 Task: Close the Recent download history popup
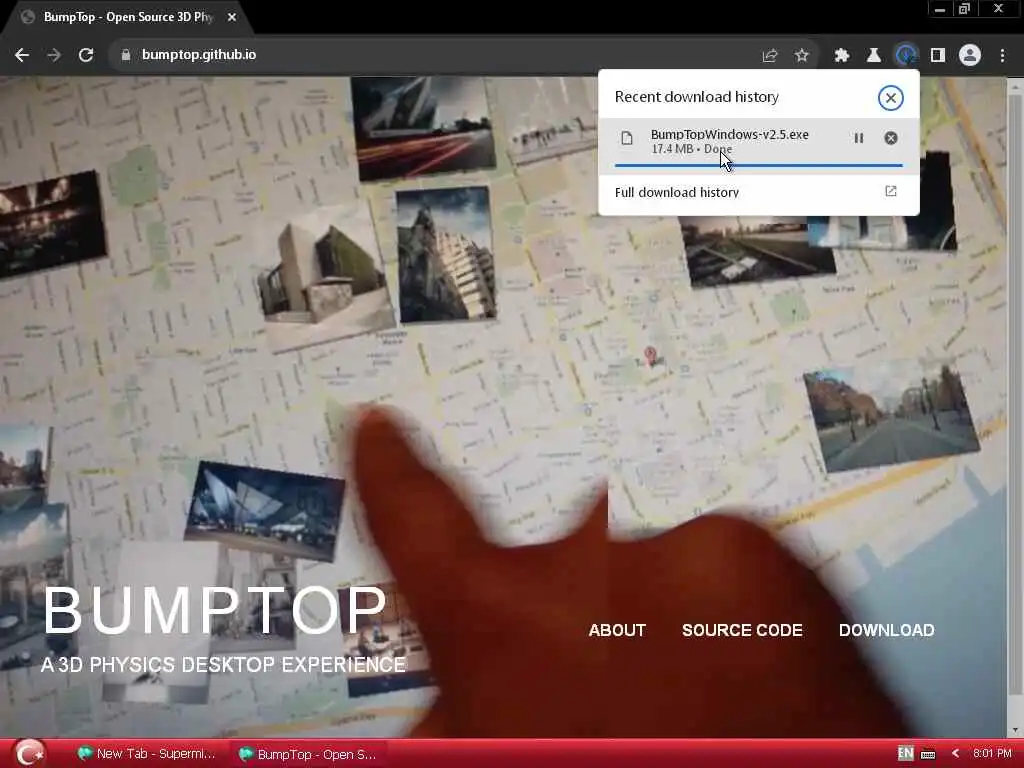[890, 98]
